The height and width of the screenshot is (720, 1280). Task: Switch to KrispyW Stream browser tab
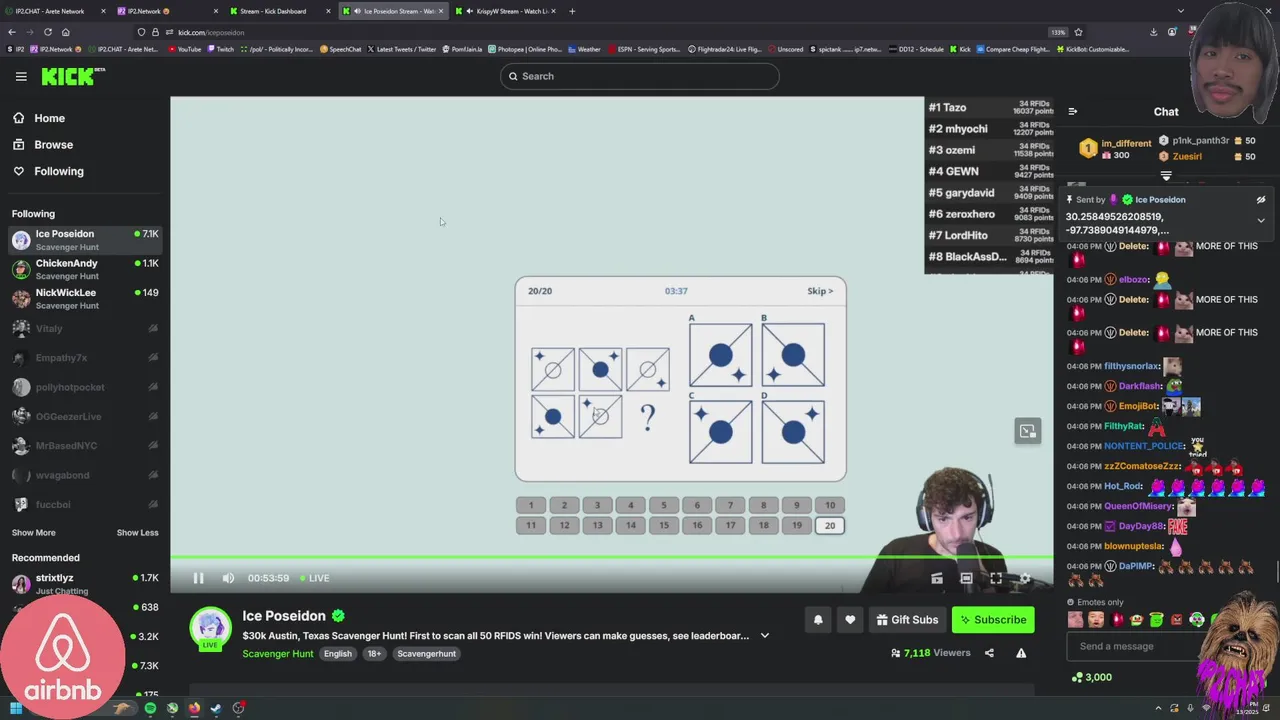(x=505, y=11)
